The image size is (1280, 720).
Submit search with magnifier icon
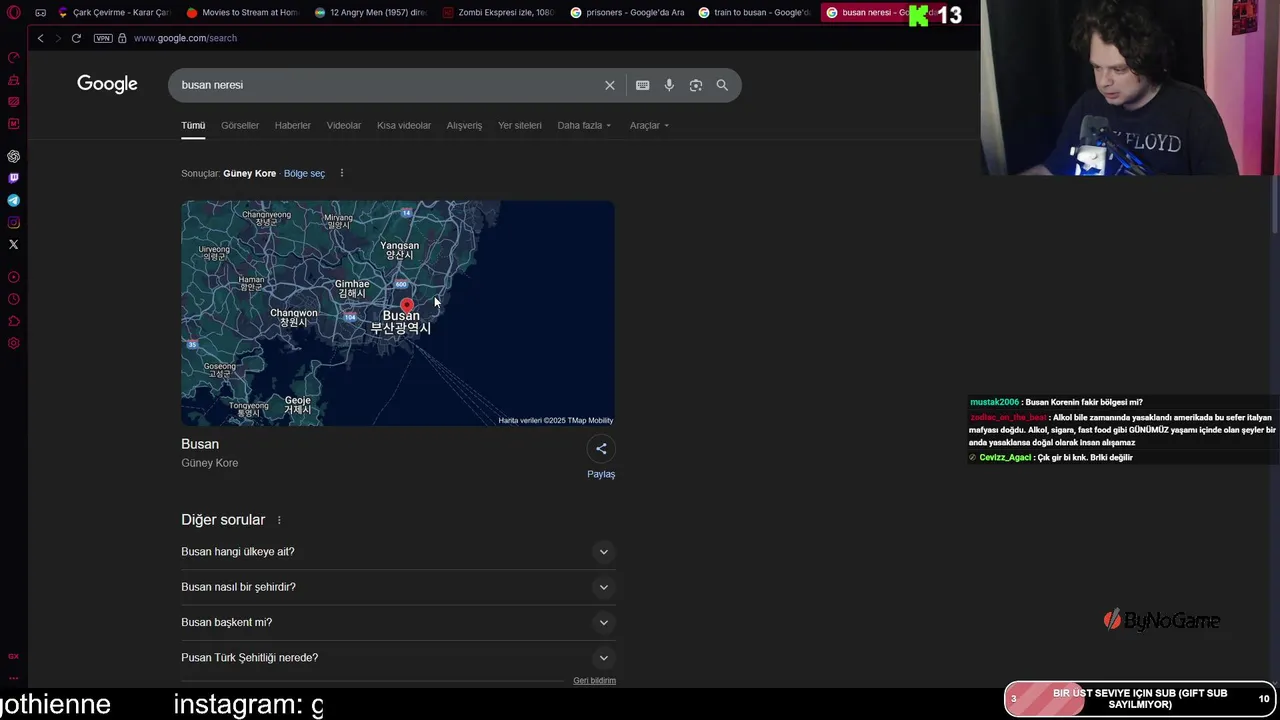(x=722, y=85)
